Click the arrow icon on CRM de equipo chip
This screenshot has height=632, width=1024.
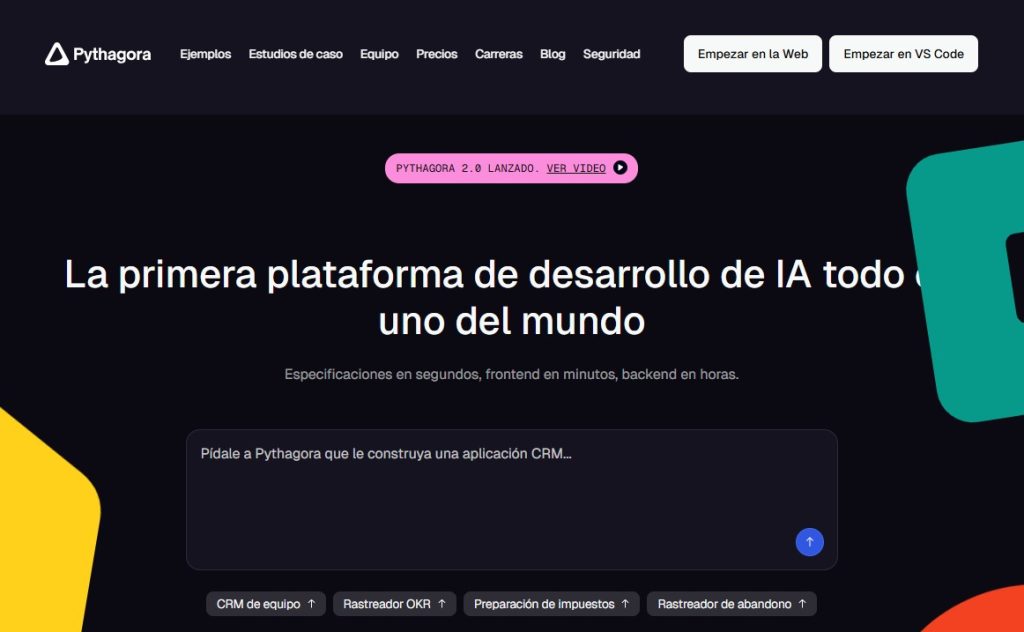click(311, 604)
